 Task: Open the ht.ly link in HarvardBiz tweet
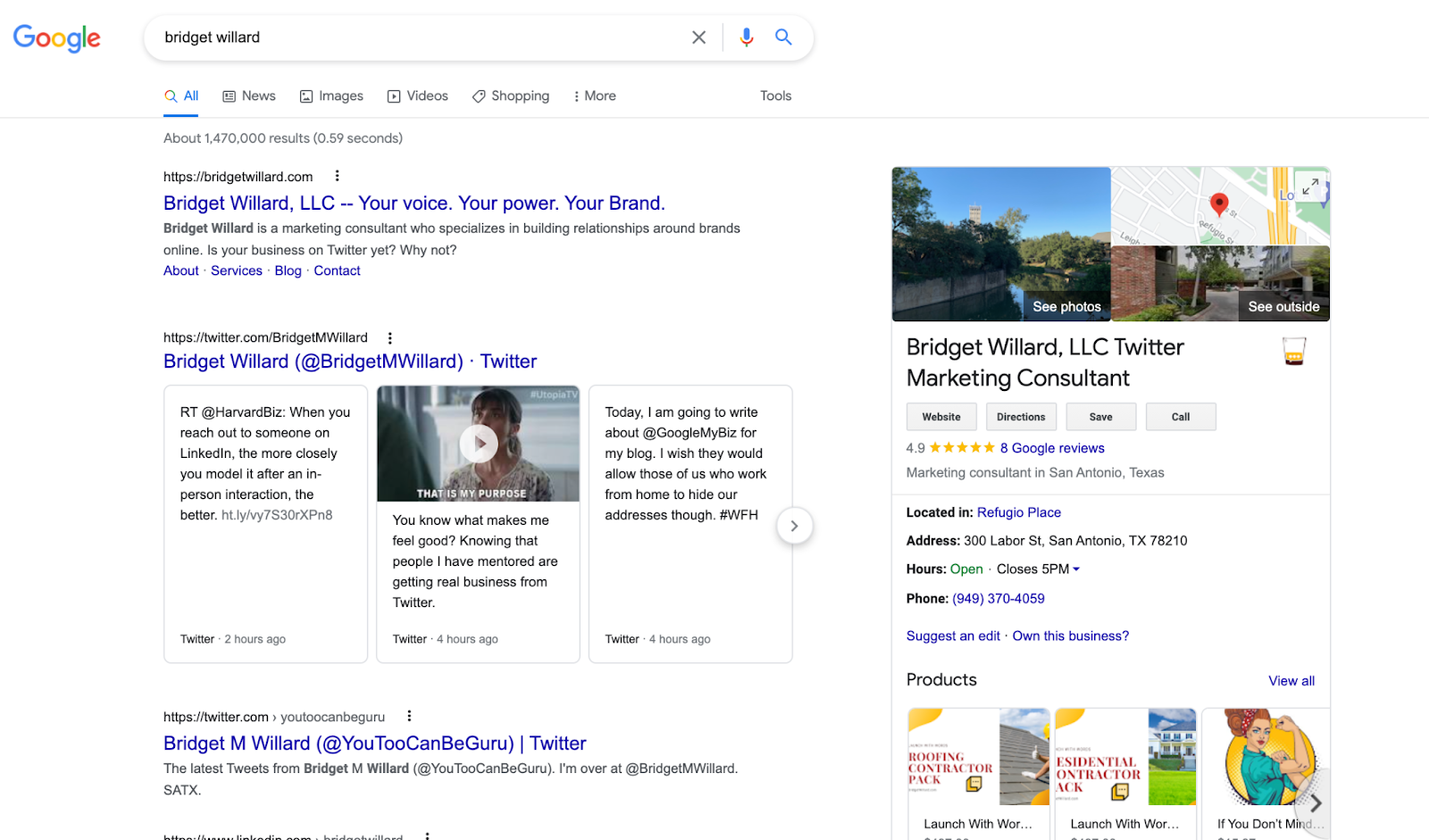pos(277,515)
